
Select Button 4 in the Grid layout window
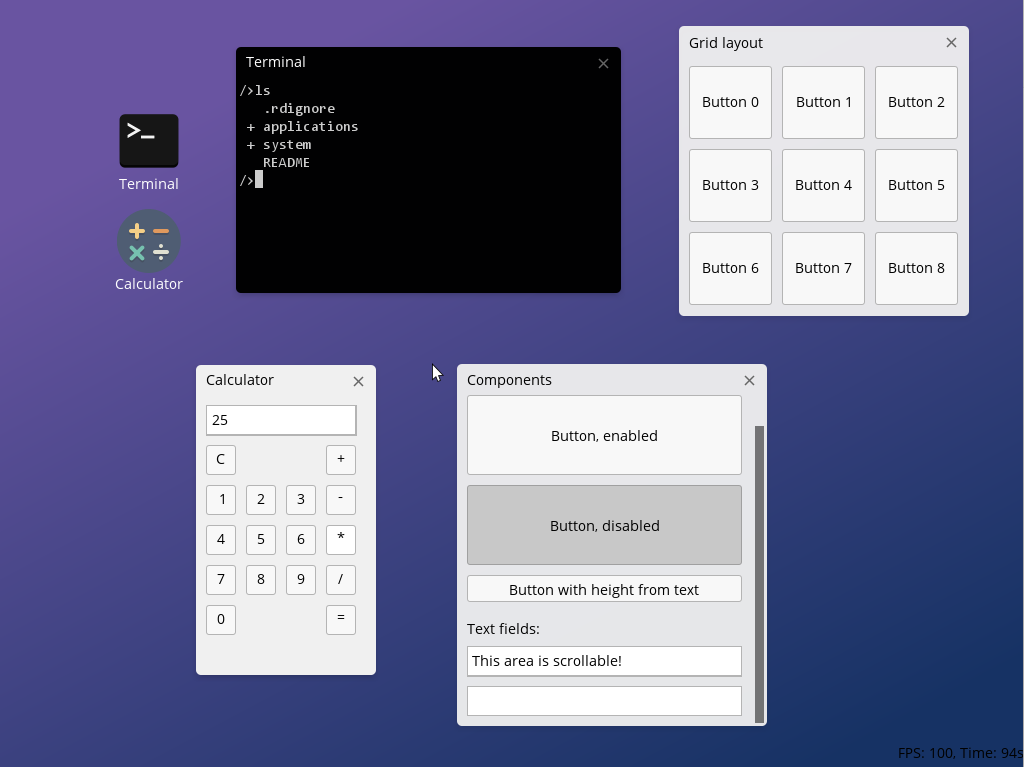click(823, 185)
